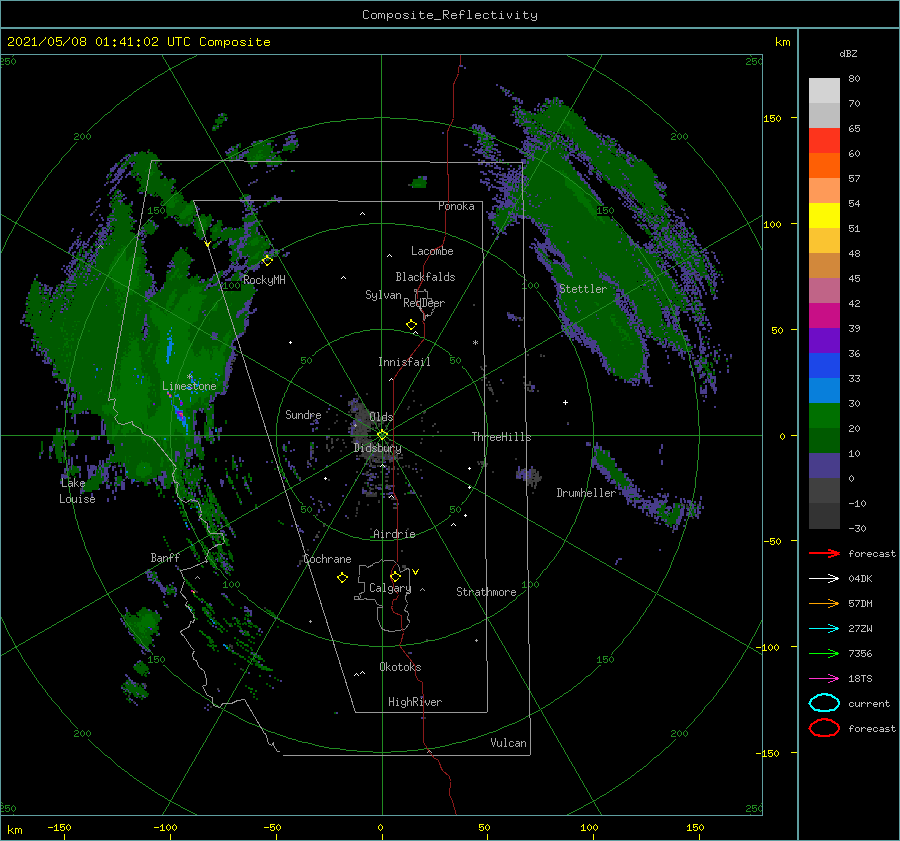Click the RockyMH label
Viewport: 900px width, 841px height.
point(264,280)
